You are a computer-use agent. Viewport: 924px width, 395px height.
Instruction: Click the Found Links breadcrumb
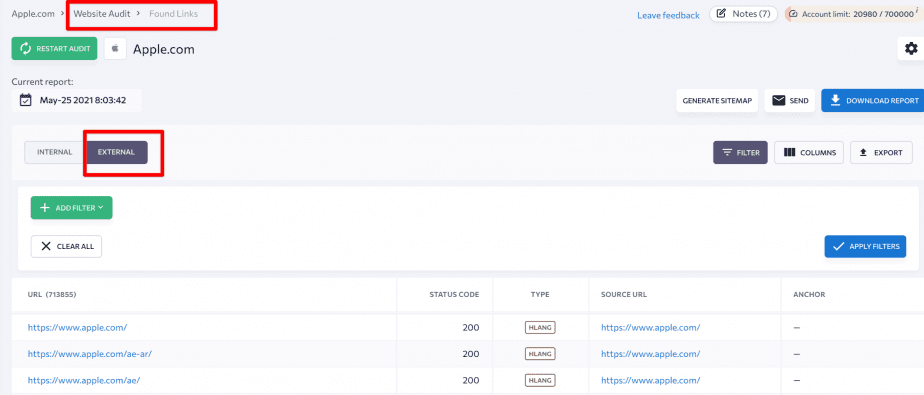[173, 14]
